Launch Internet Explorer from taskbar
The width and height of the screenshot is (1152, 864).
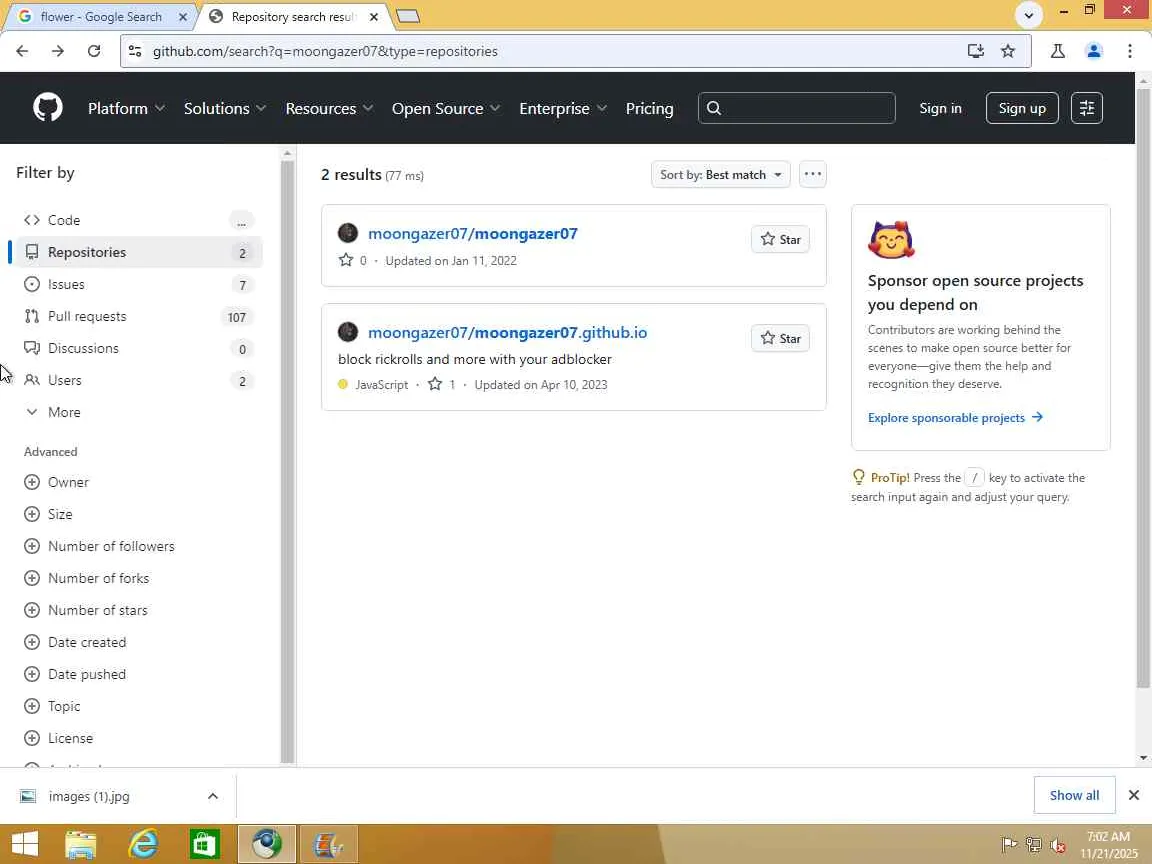point(143,844)
